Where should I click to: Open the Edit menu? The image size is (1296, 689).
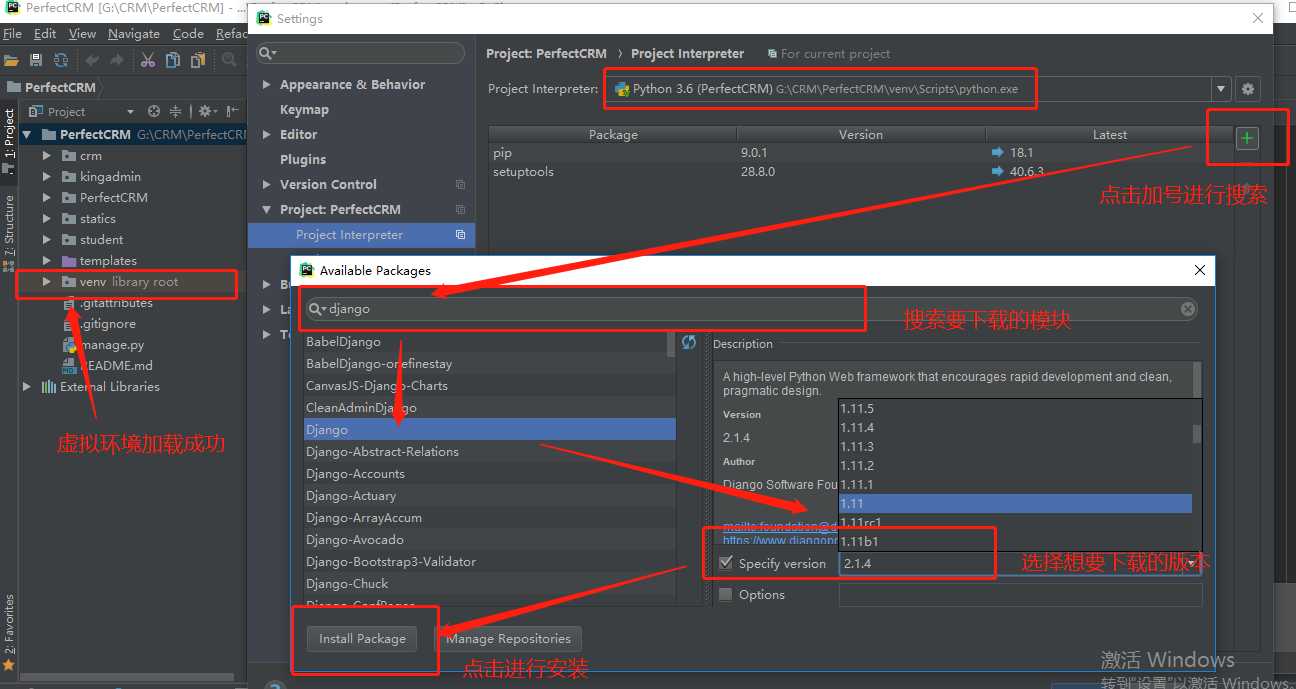click(45, 33)
